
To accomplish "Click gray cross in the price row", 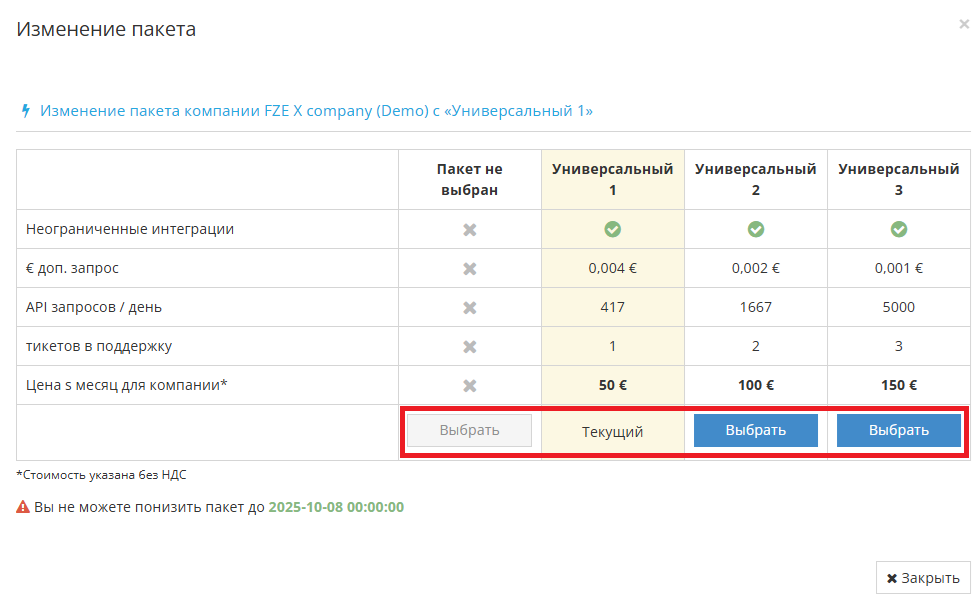I will (469, 385).
